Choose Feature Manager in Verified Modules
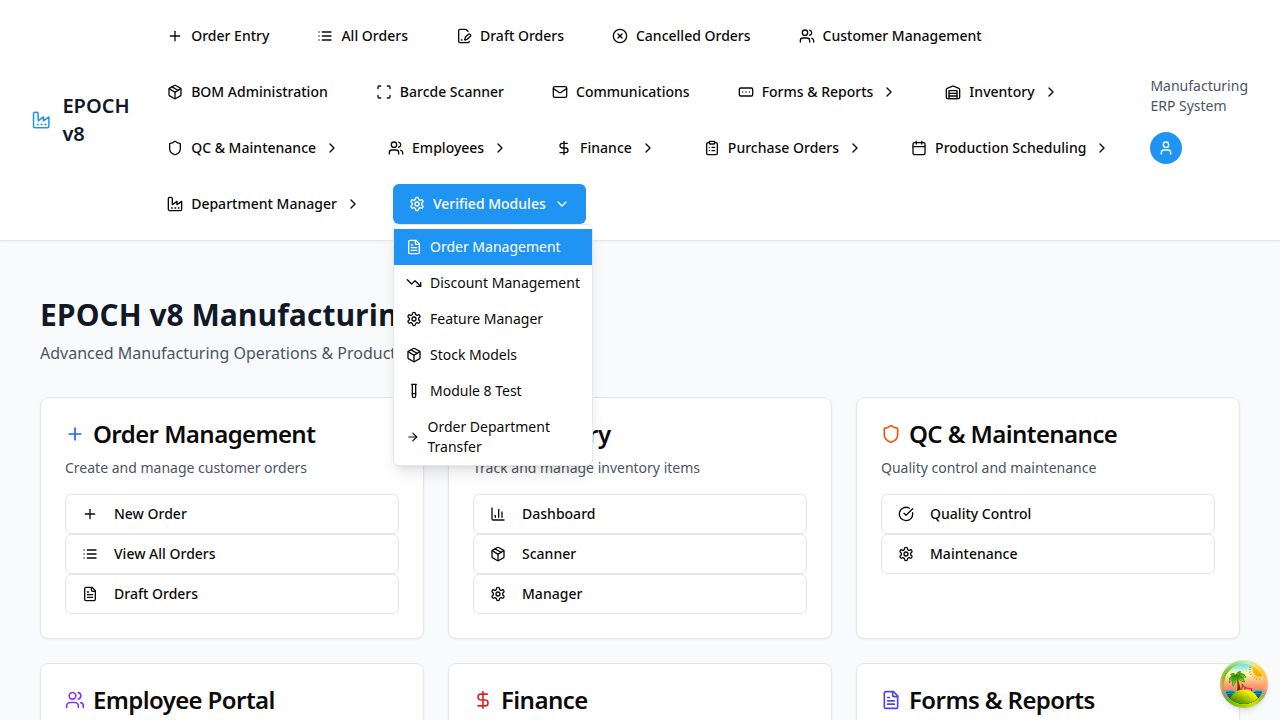 [x=486, y=319]
